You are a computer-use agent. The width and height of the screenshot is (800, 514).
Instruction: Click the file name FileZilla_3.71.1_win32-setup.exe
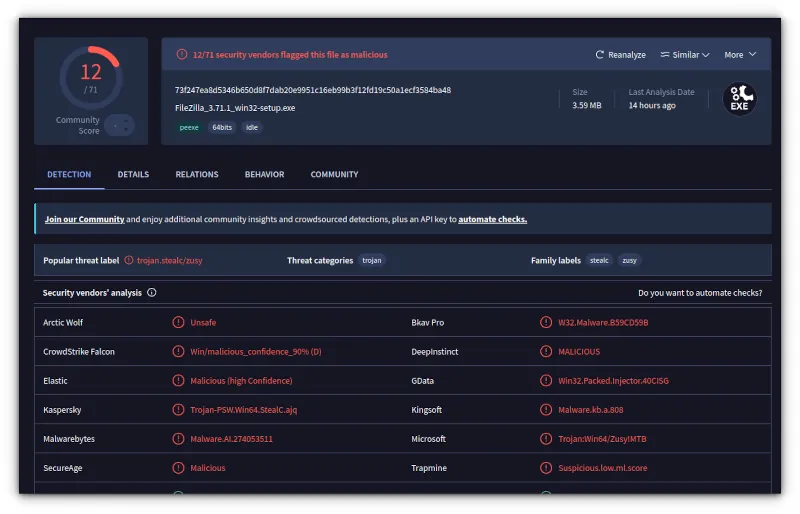[x=235, y=108]
